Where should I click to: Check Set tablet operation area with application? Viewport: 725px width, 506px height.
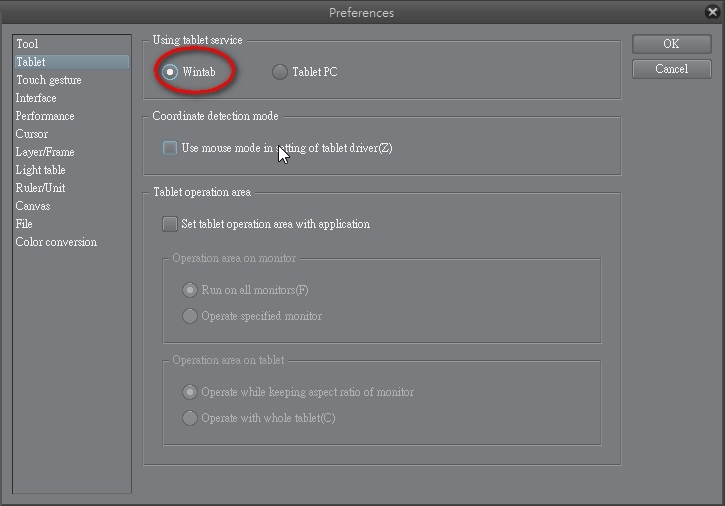(x=170, y=224)
